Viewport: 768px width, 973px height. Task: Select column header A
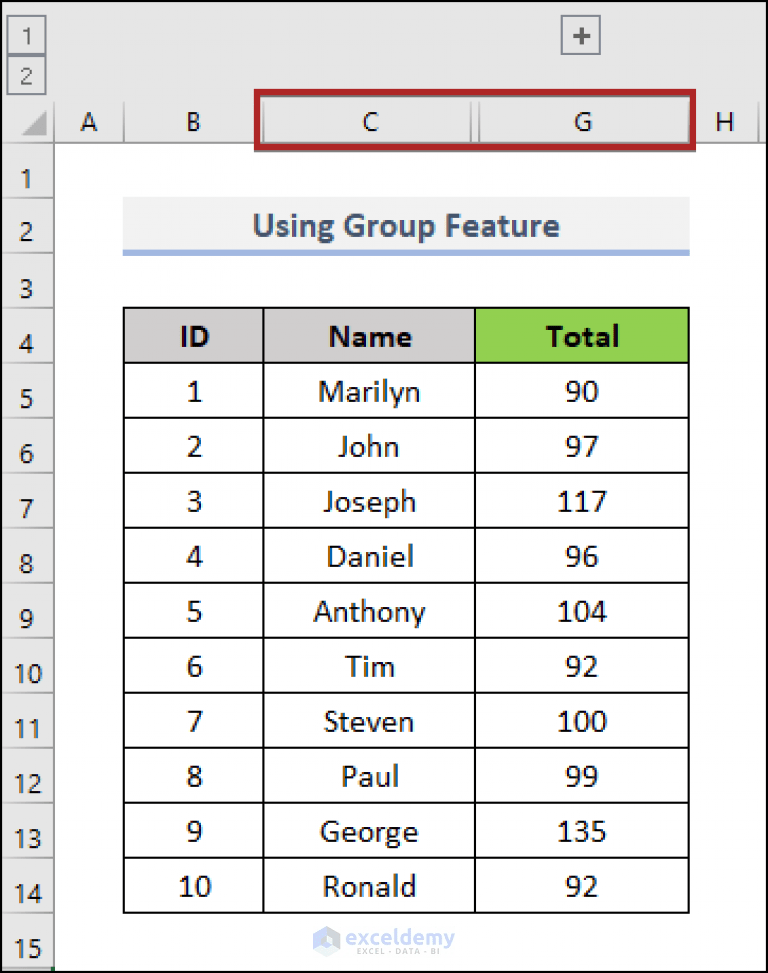coord(88,121)
